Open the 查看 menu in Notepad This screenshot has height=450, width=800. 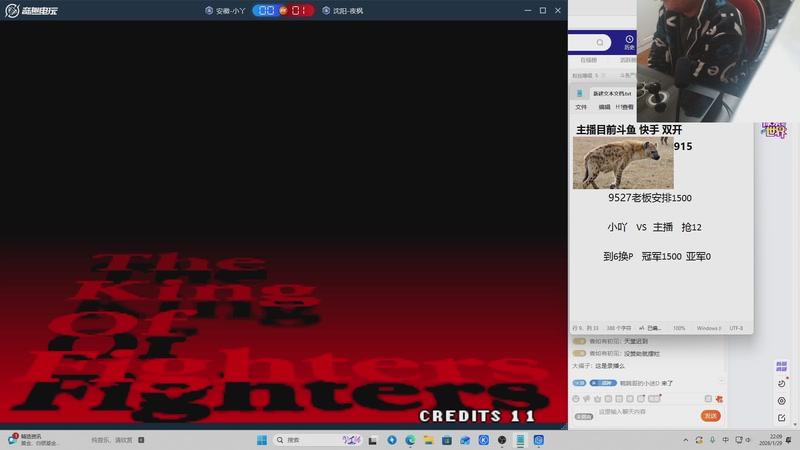tap(627, 107)
